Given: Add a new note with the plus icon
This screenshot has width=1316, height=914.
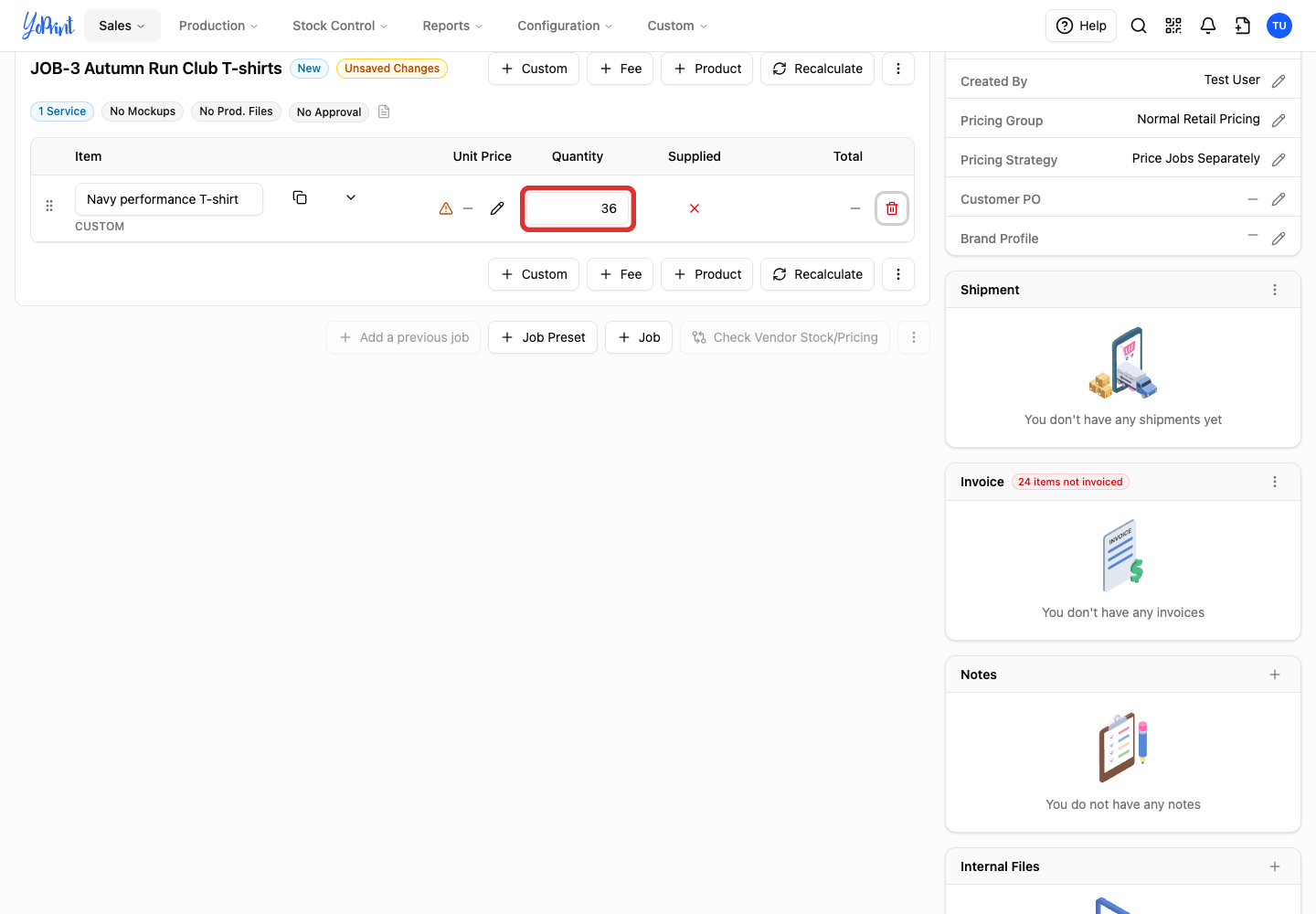Looking at the screenshot, I should tap(1275, 675).
